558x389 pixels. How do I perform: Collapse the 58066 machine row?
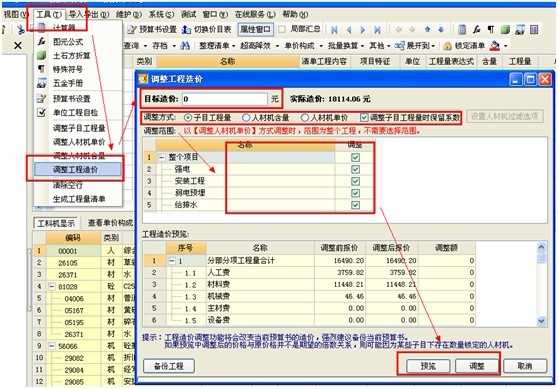coord(52,346)
